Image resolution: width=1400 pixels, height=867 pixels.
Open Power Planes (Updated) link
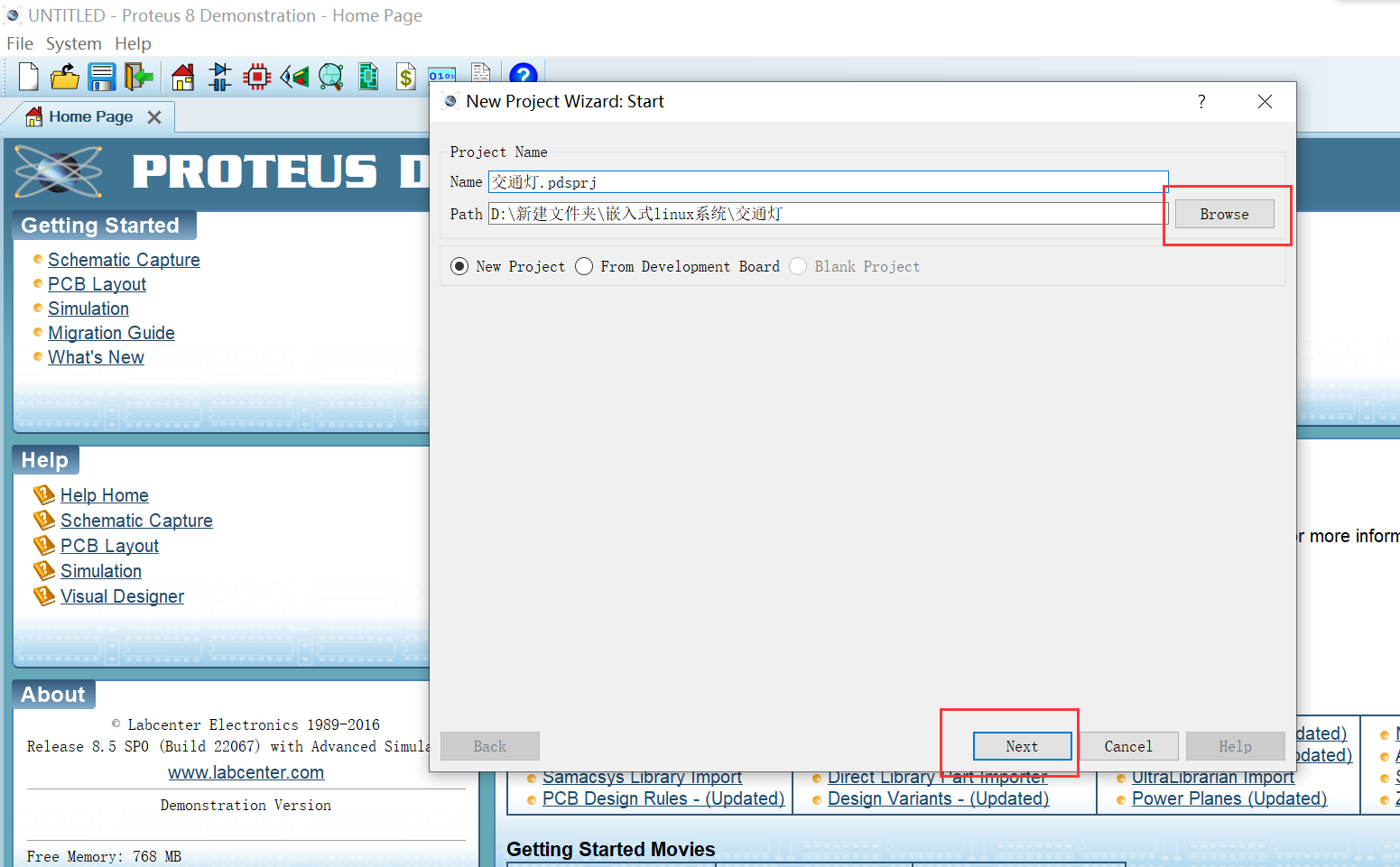(x=1229, y=798)
